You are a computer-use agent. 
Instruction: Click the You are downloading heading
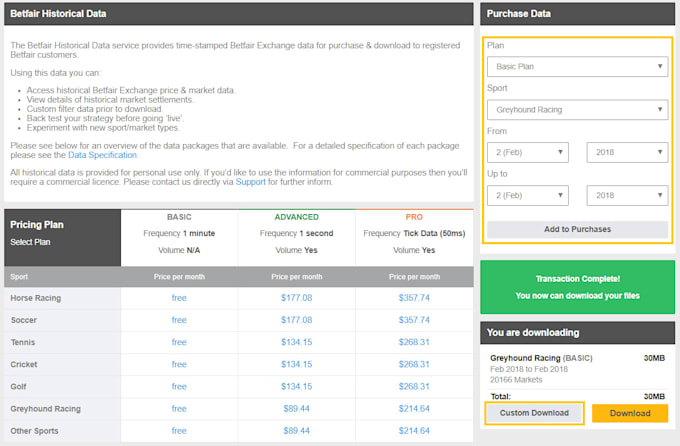[x=533, y=333]
